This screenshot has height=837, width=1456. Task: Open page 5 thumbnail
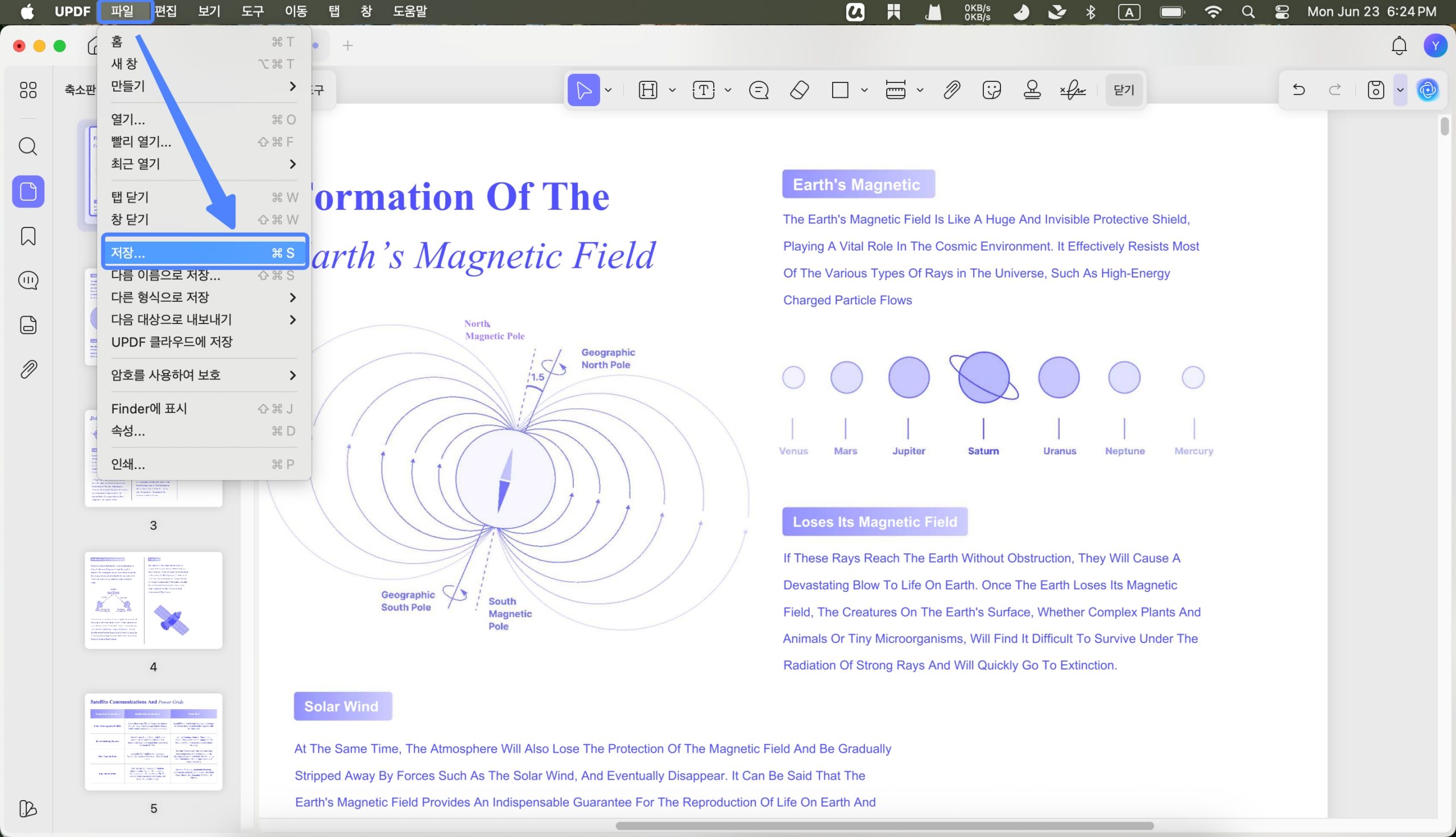coord(154,741)
